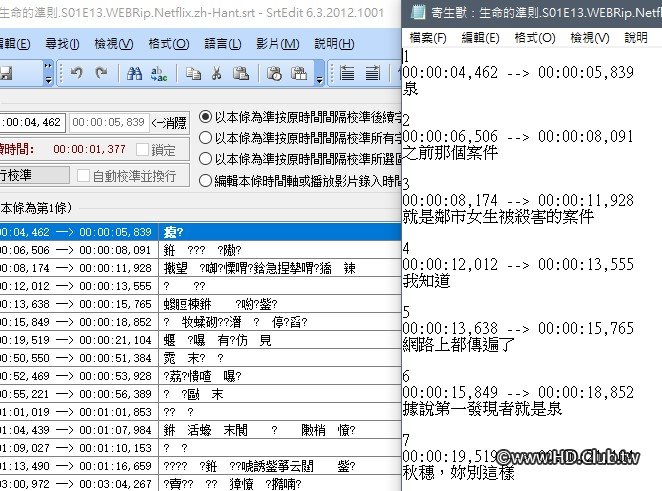
Task: Select subtitle row ending 00:00:51,384
Action: click(x=201, y=358)
